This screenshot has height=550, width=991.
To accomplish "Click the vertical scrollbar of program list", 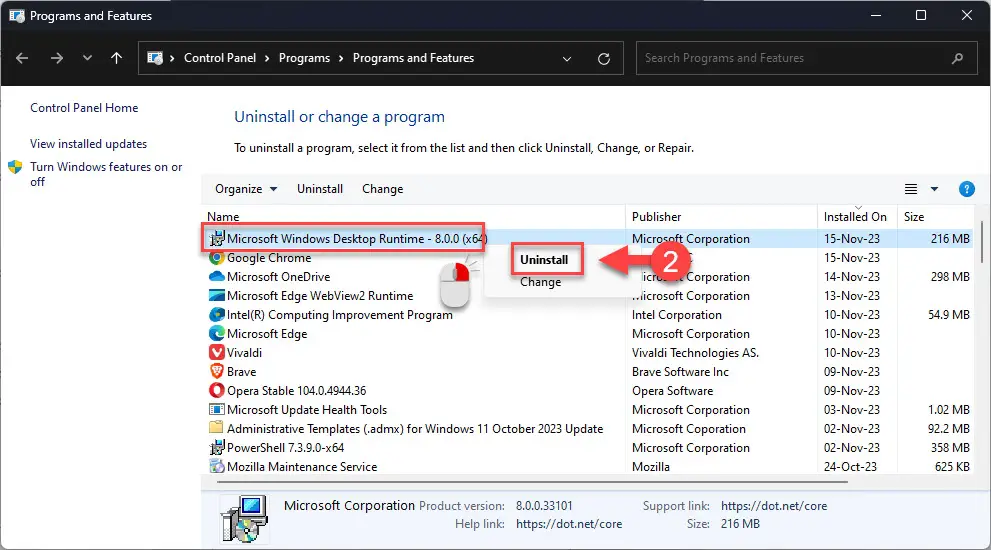I will coord(982,241).
